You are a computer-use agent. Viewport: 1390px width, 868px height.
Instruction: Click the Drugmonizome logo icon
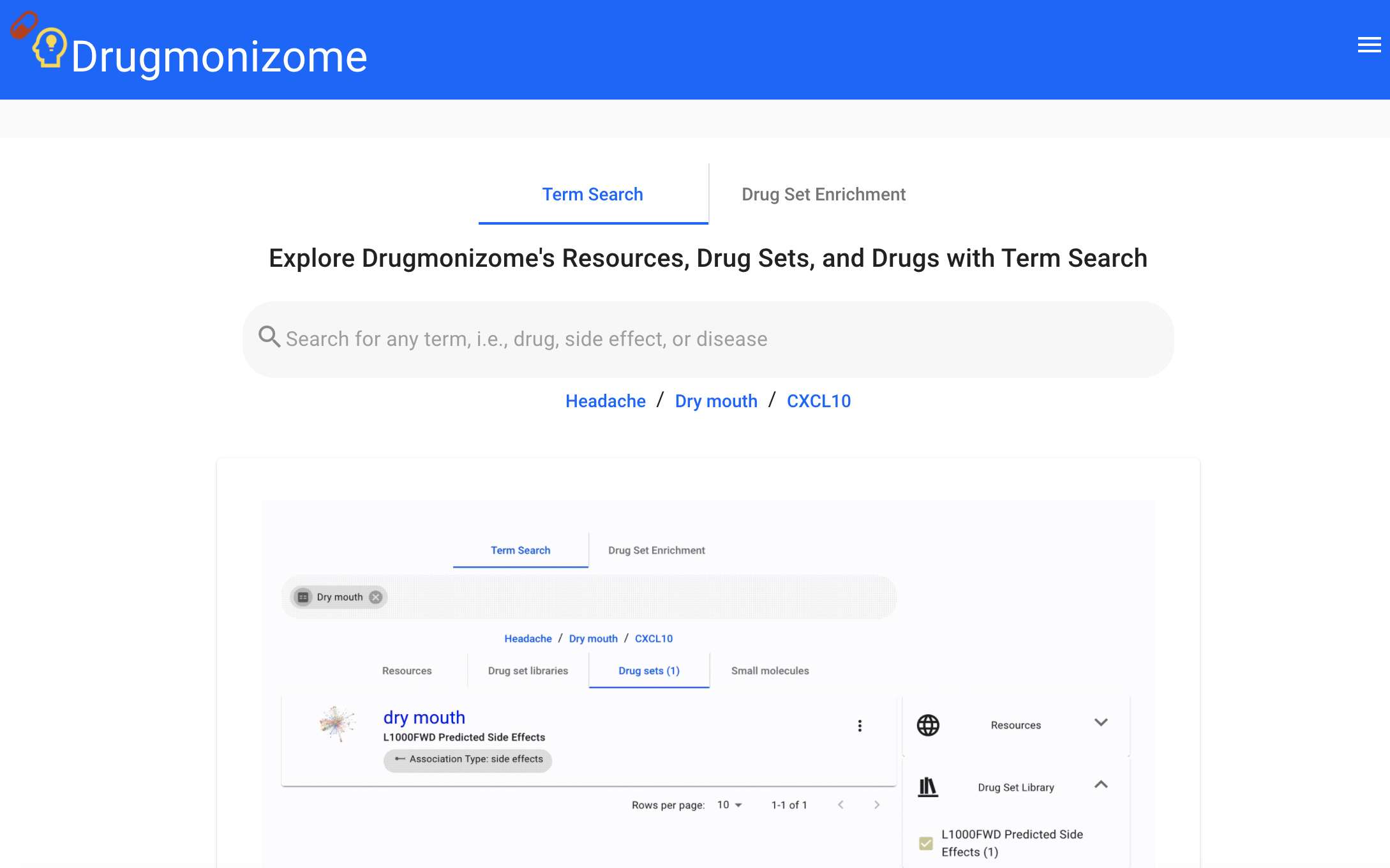(x=39, y=40)
